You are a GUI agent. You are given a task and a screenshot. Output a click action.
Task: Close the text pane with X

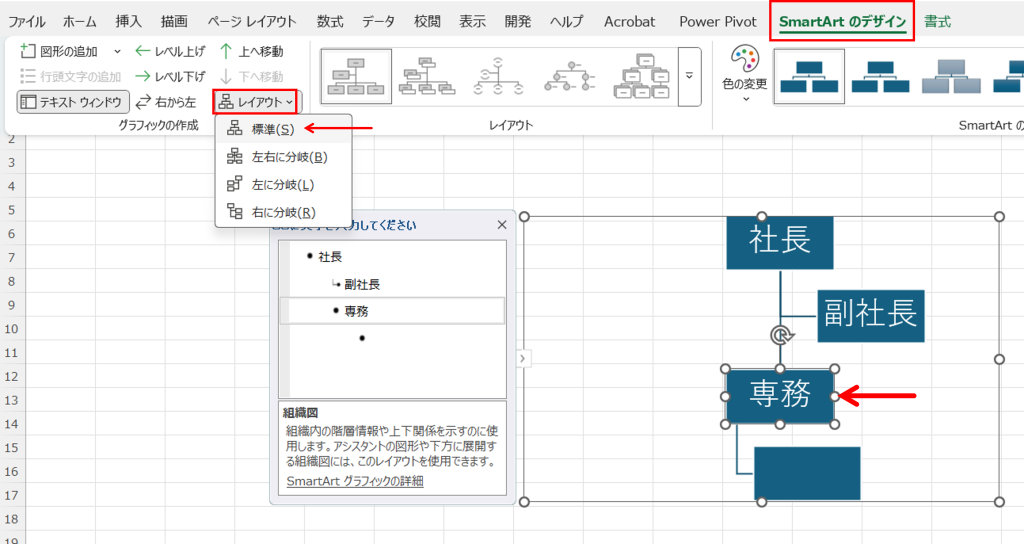pos(502,225)
